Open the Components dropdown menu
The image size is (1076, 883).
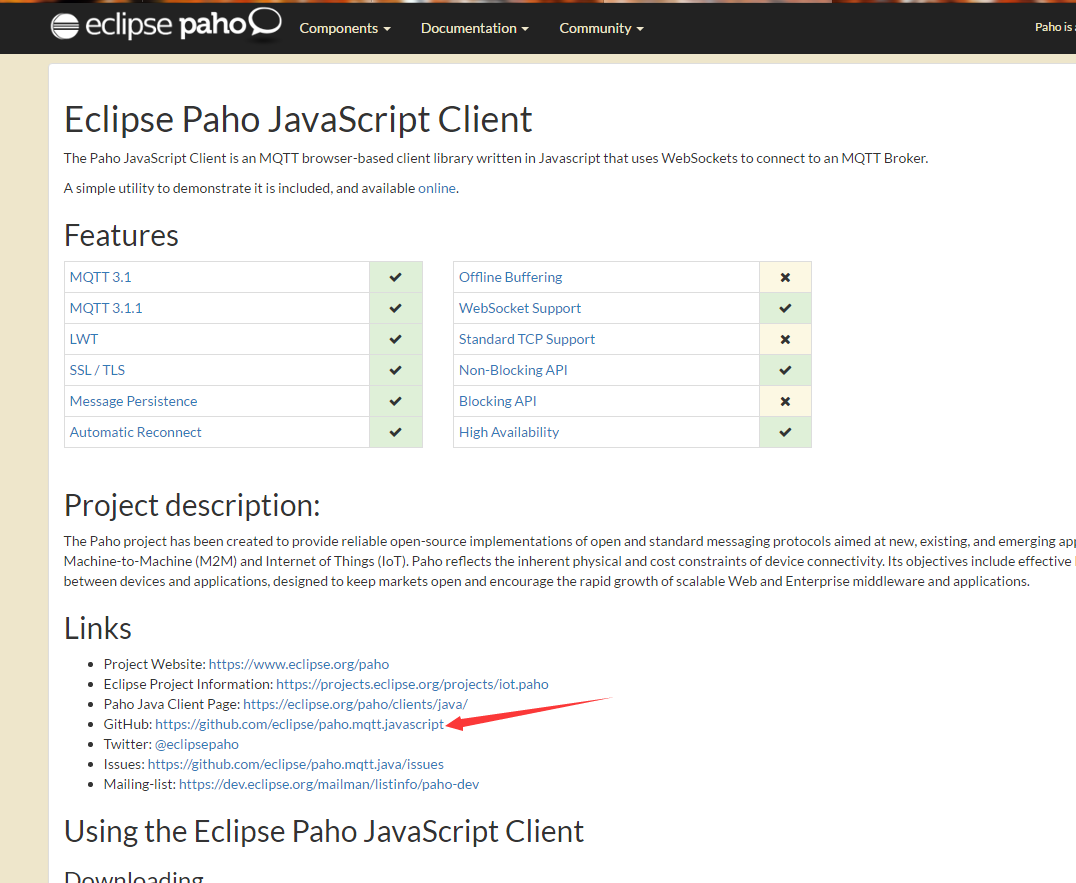345,28
